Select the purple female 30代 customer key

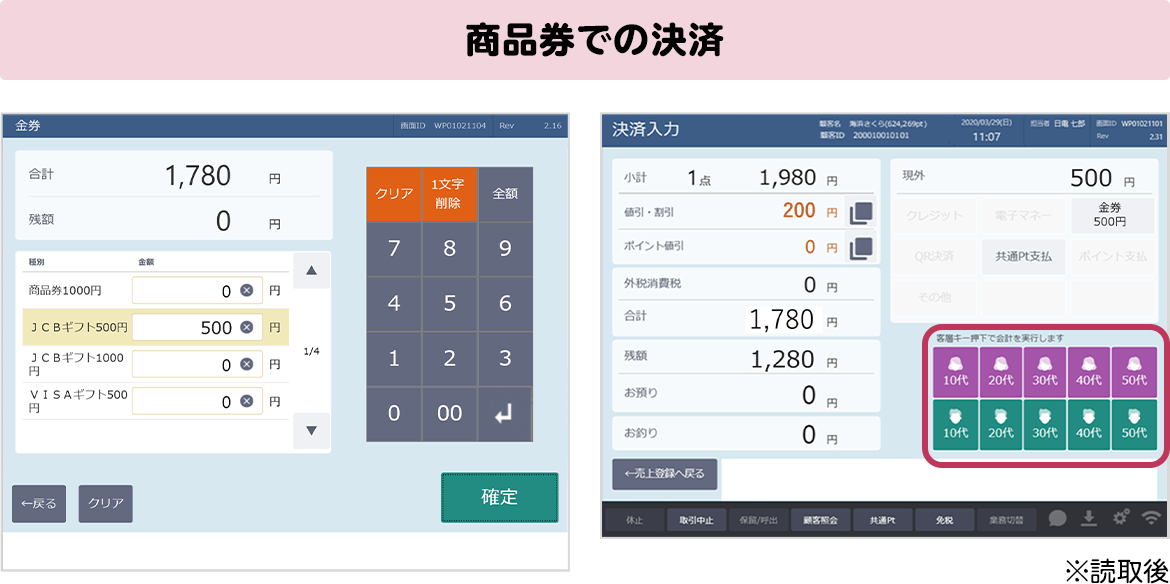(x=1045, y=371)
